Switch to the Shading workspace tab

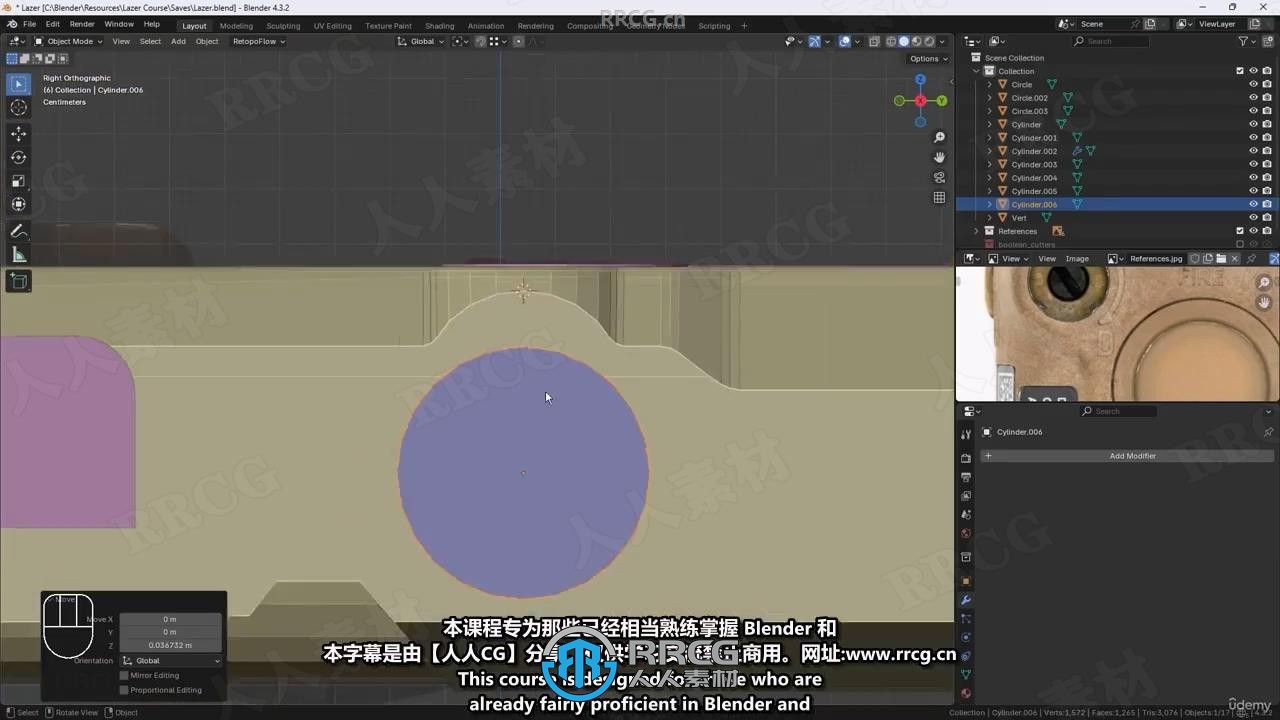439,26
